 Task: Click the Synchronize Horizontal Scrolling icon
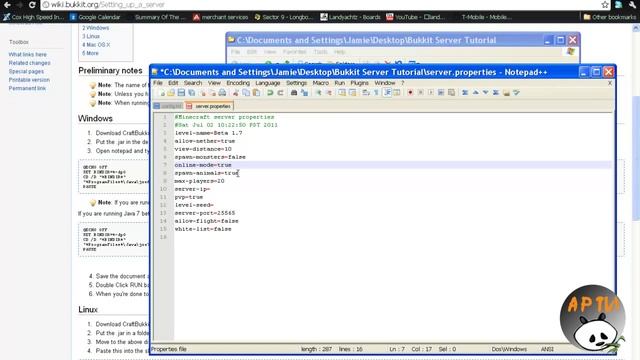click(x=353, y=93)
